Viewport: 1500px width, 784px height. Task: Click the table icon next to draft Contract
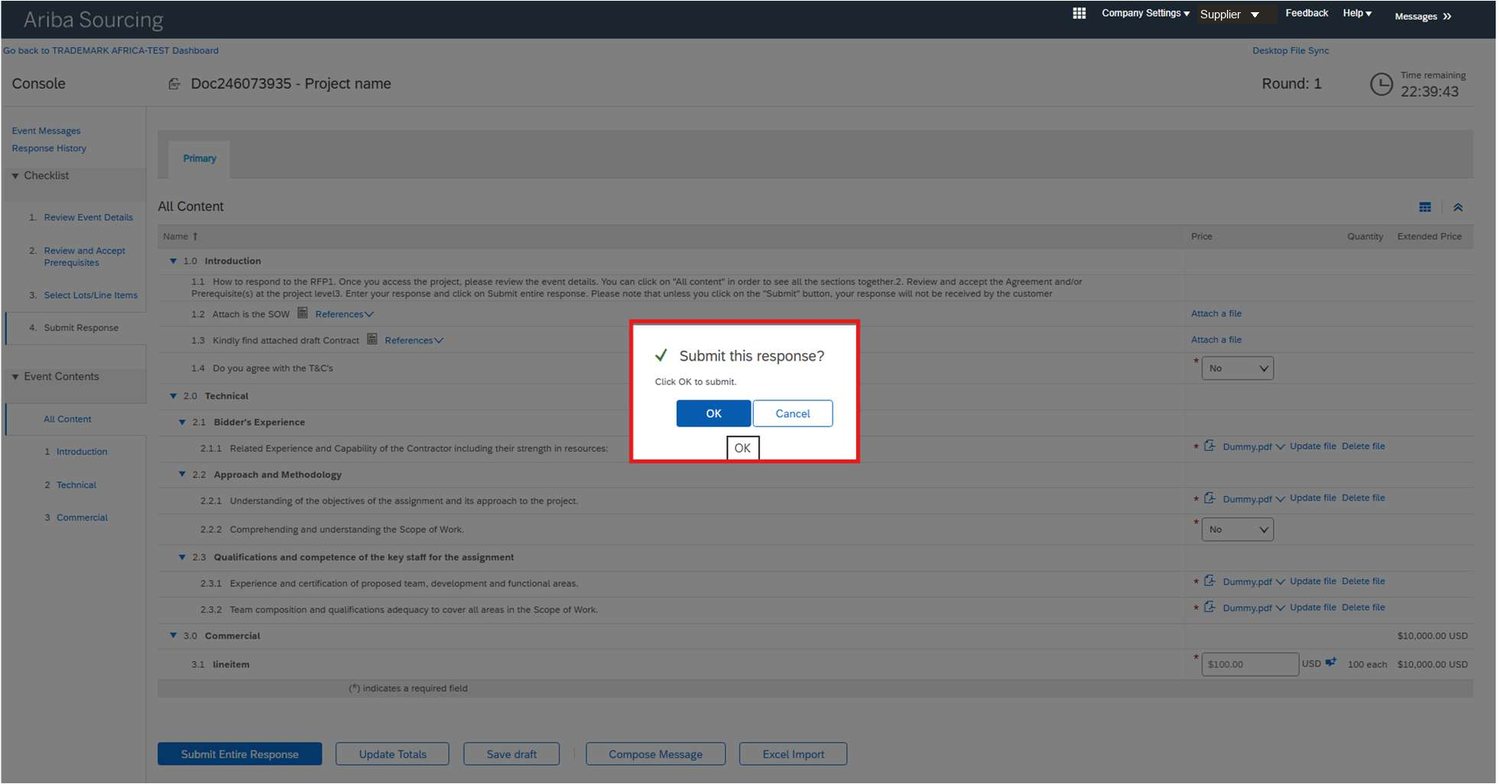click(372, 339)
